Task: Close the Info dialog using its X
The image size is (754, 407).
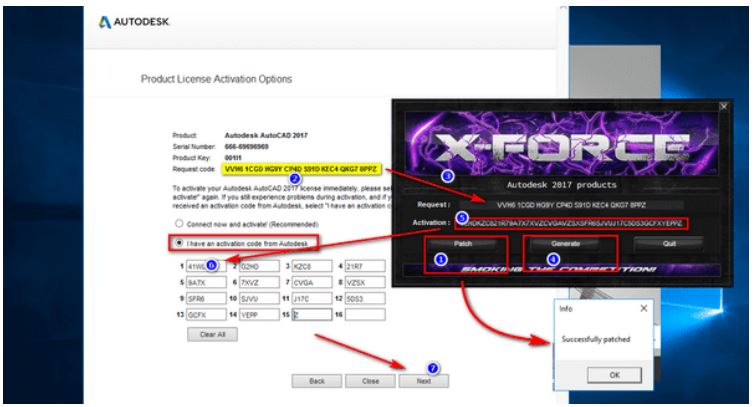Action: (642, 309)
